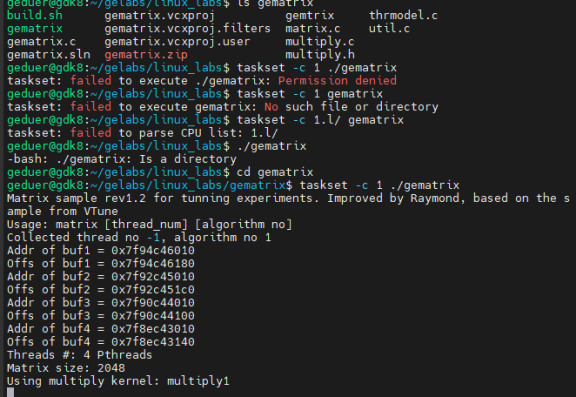The image size is (576, 397).
Task: Click the buf4 offset value 0x7f8ec43140
Action: [x=153, y=342]
